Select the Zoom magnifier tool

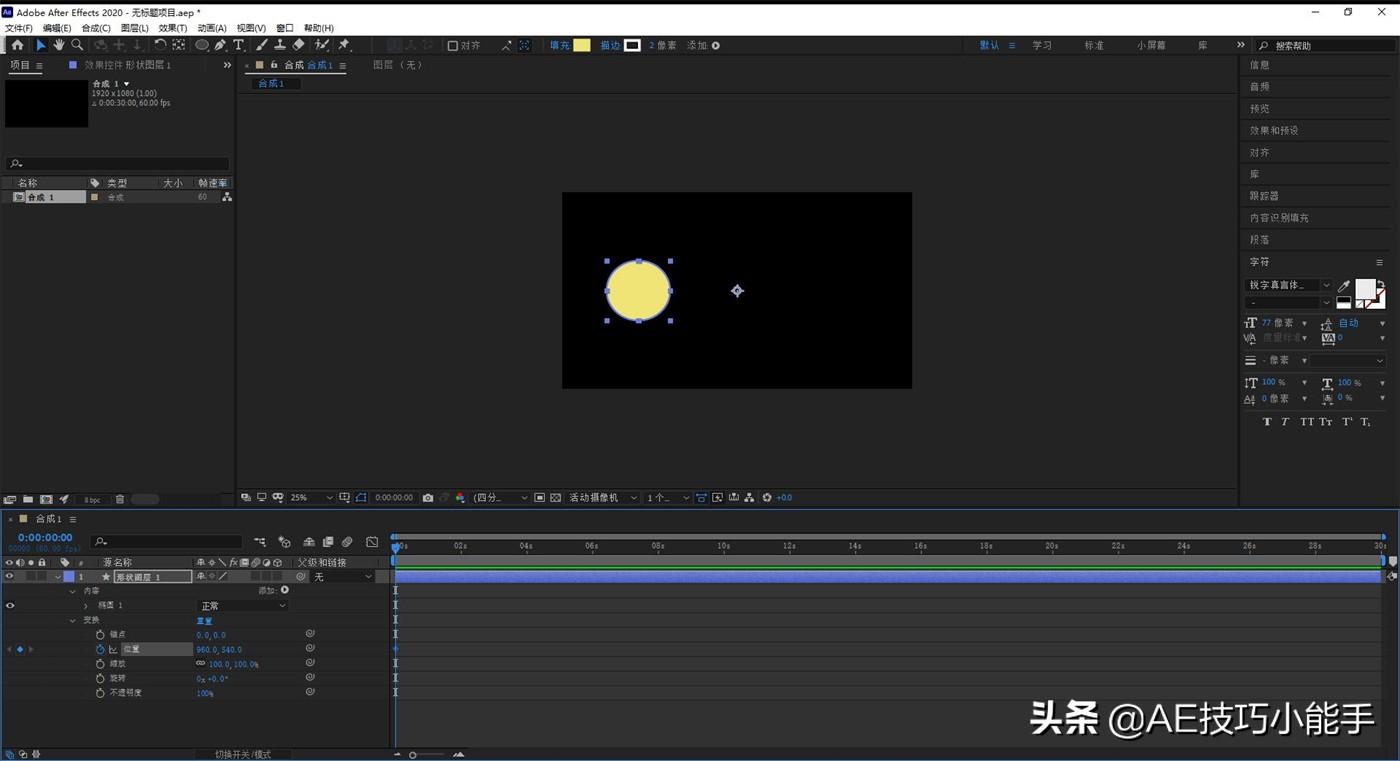(x=77, y=45)
